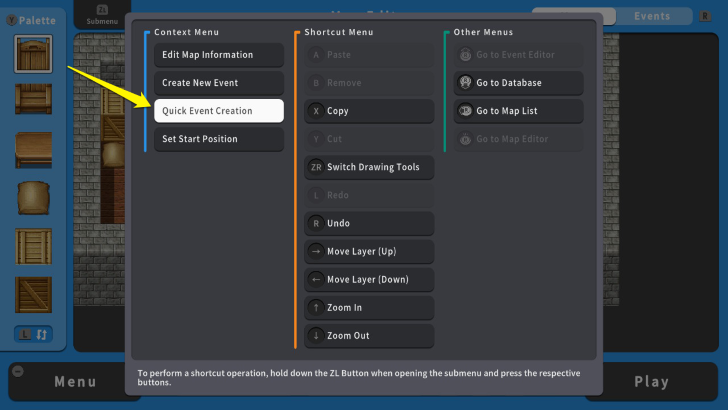Image resolution: width=728 pixels, height=410 pixels.
Task: Select Switch Drawing Tools shortcut
Action: (x=369, y=167)
